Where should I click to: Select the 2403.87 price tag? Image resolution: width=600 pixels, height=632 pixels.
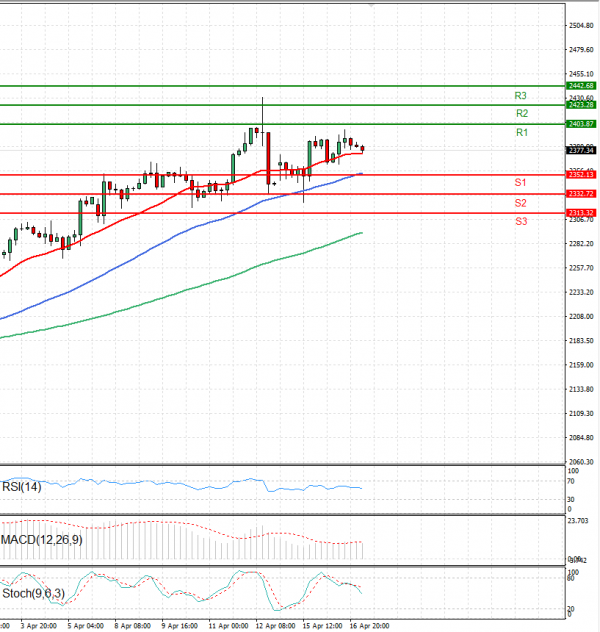[x=581, y=124]
